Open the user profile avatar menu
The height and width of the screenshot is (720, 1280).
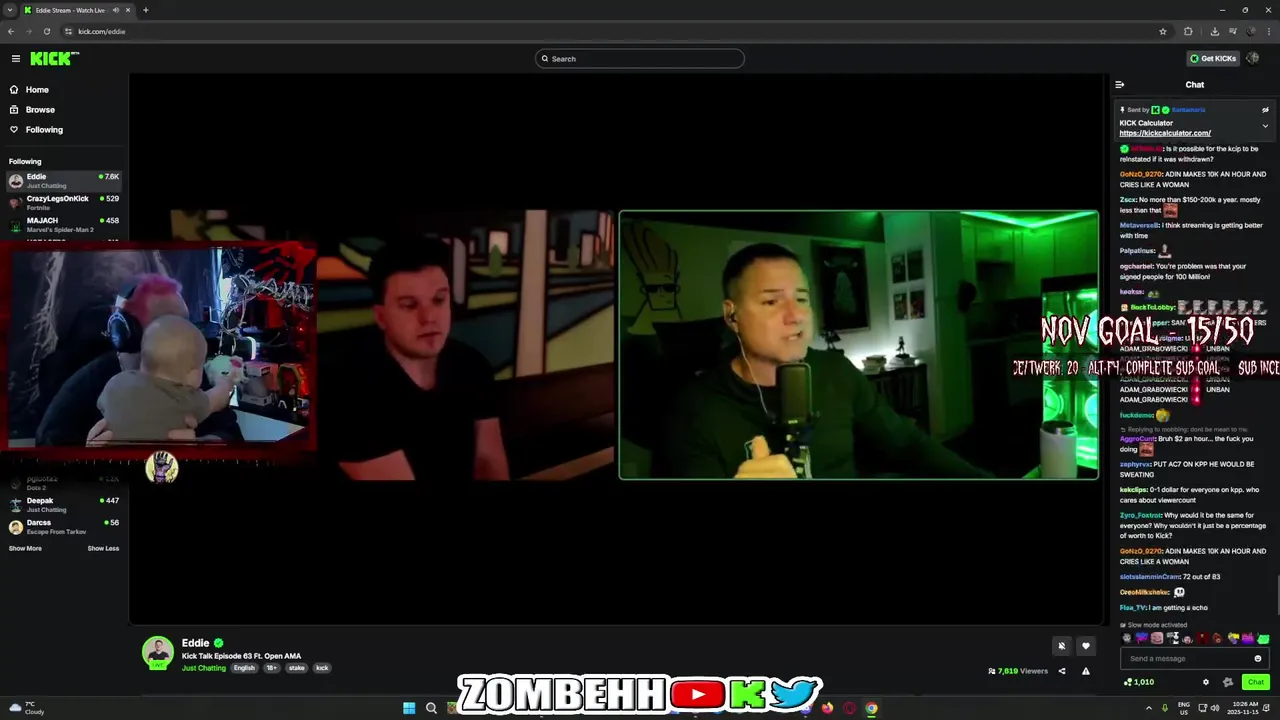[1253, 58]
